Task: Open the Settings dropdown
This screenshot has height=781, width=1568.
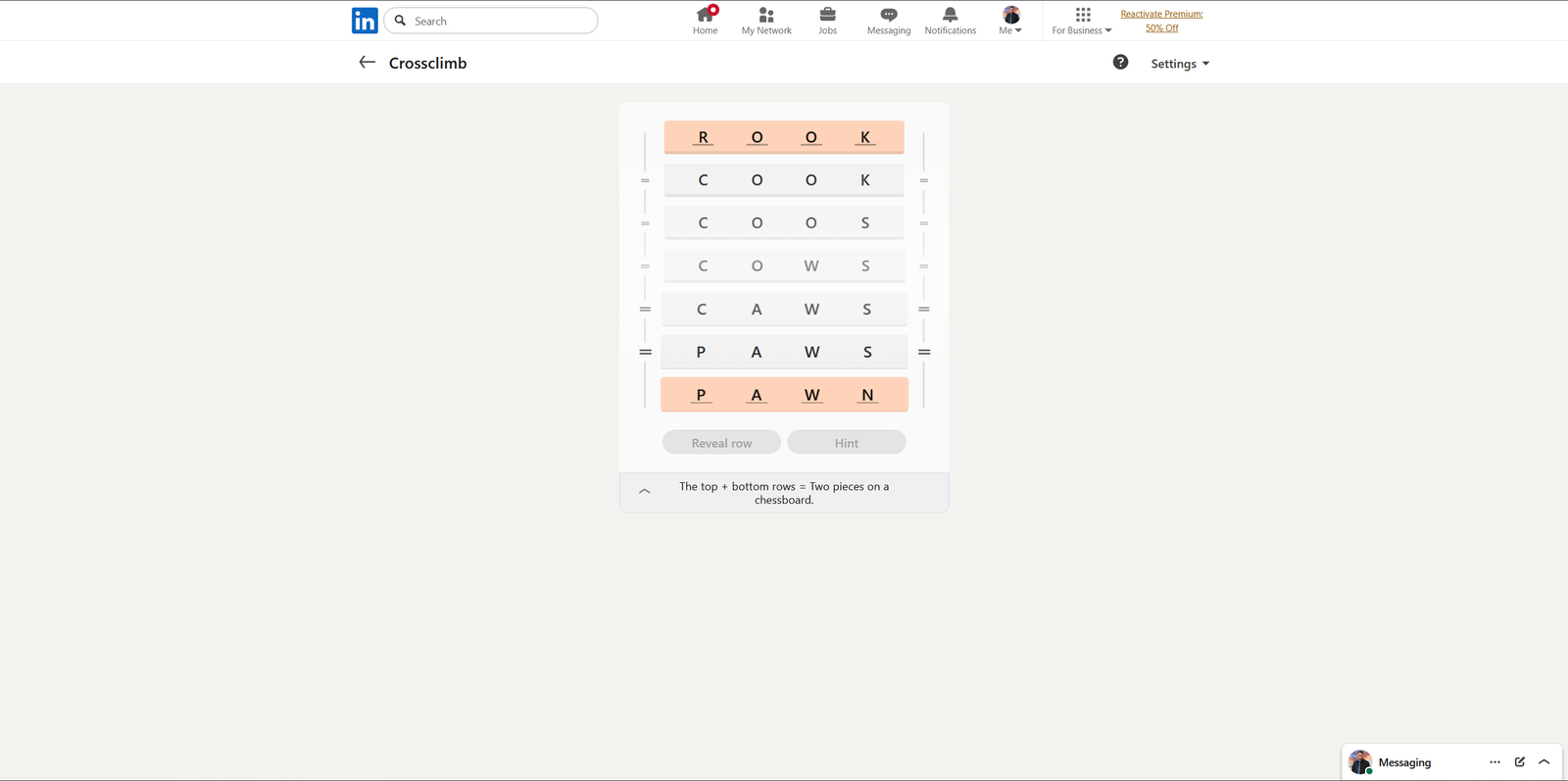Action: pyautogui.click(x=1180, y=64)
